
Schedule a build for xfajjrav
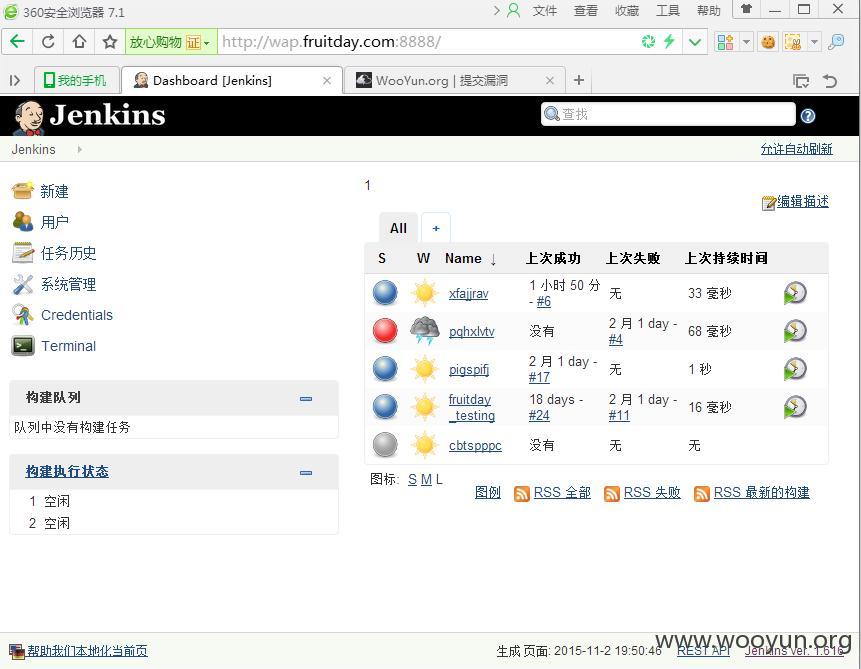point(795,293)
